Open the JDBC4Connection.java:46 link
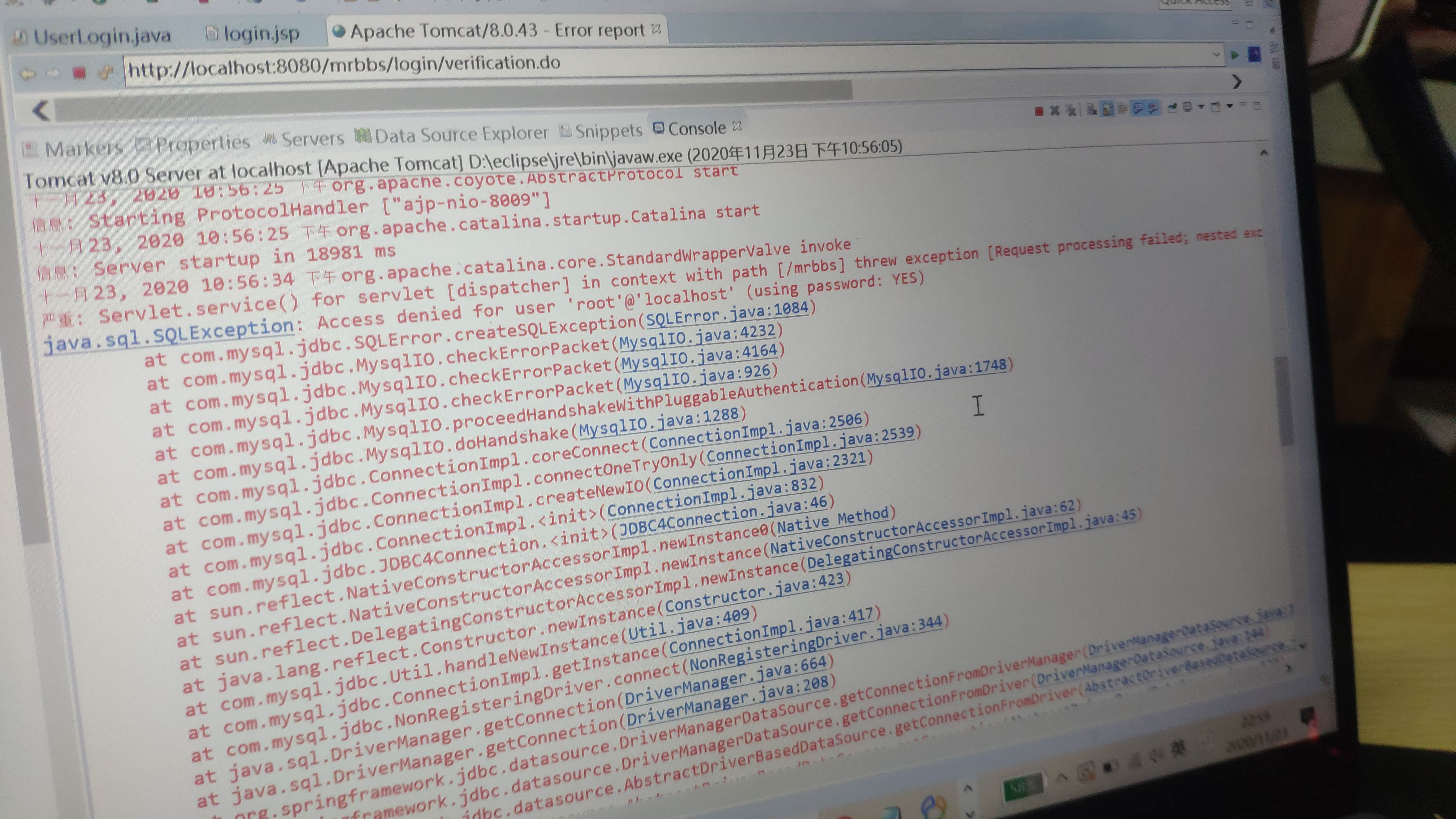 click(x=723, y=517)
